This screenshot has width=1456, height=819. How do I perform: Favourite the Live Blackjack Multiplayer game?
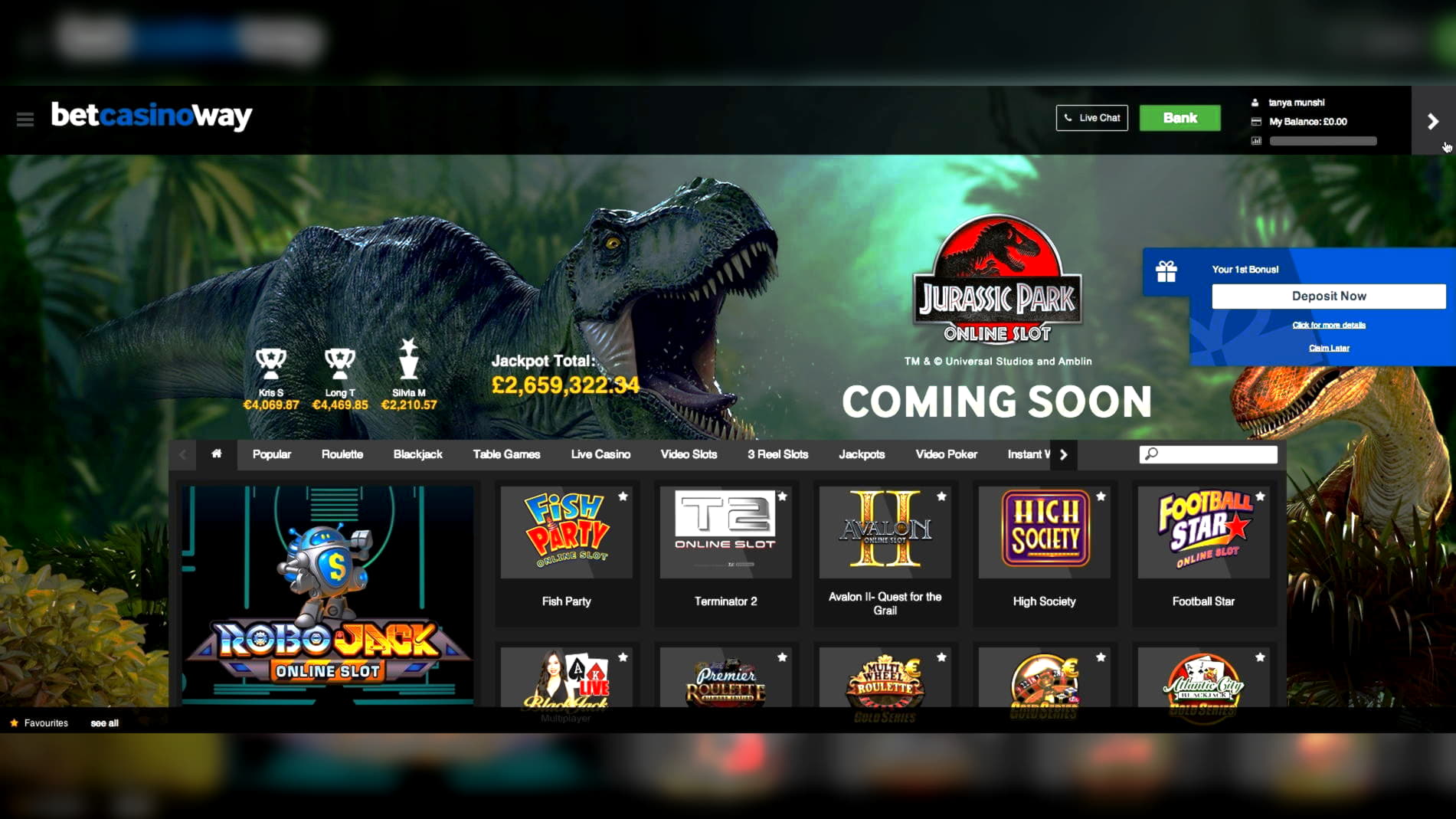tap(623, 657)
